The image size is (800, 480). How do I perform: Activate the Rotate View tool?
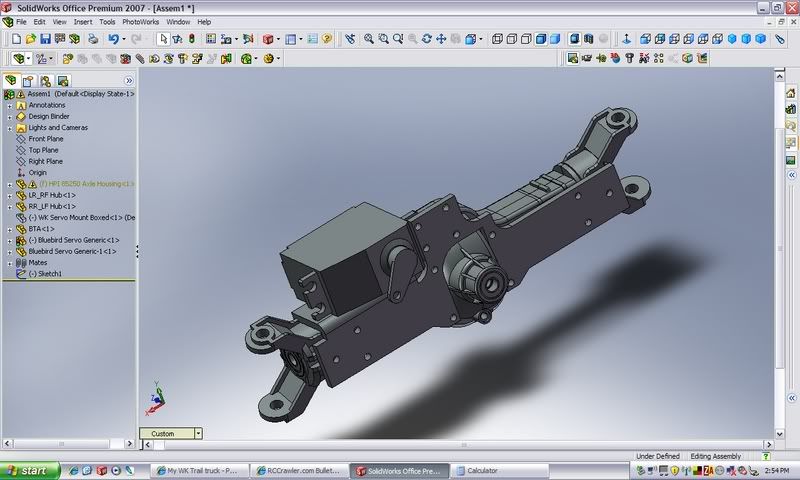(427, 39)
